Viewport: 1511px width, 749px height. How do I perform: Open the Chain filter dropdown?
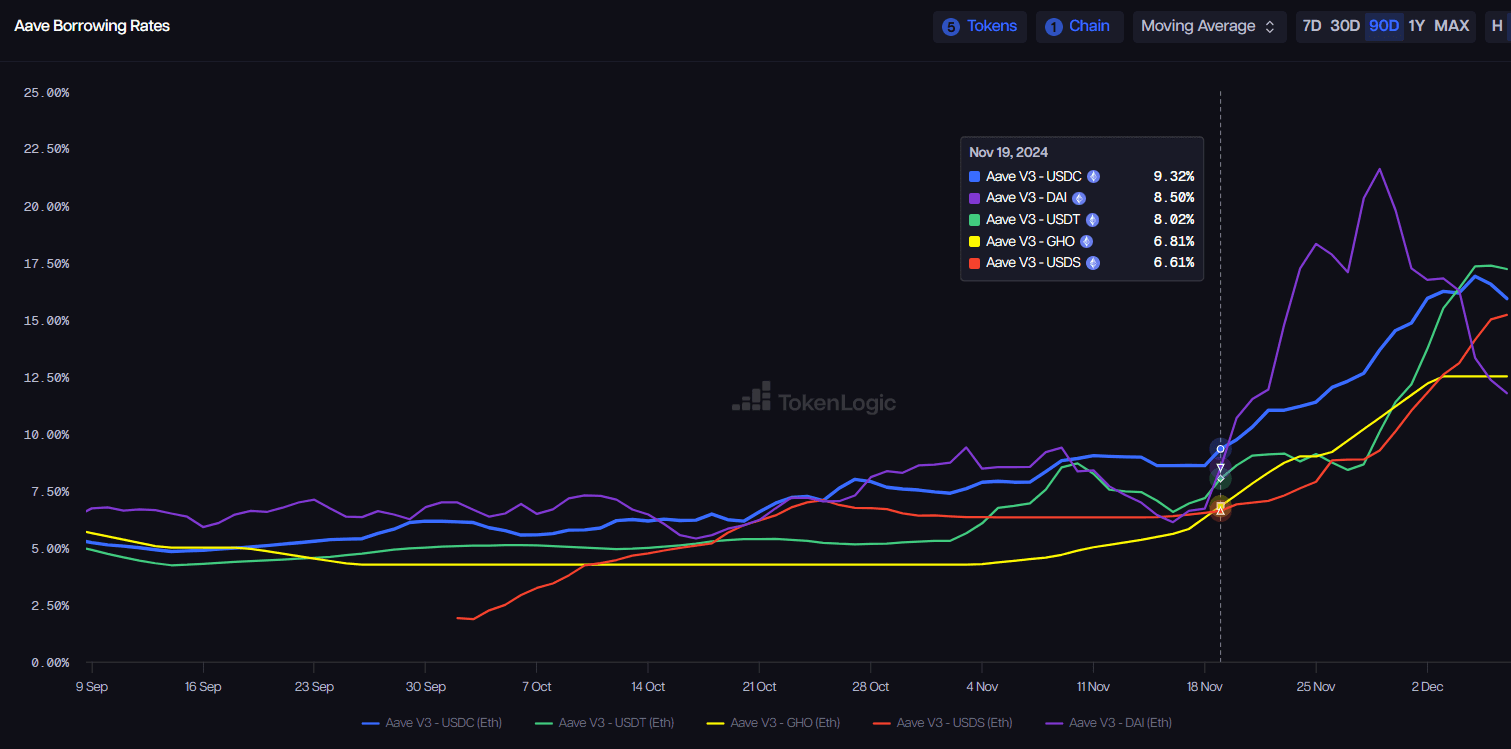(x=1079, y=27)
